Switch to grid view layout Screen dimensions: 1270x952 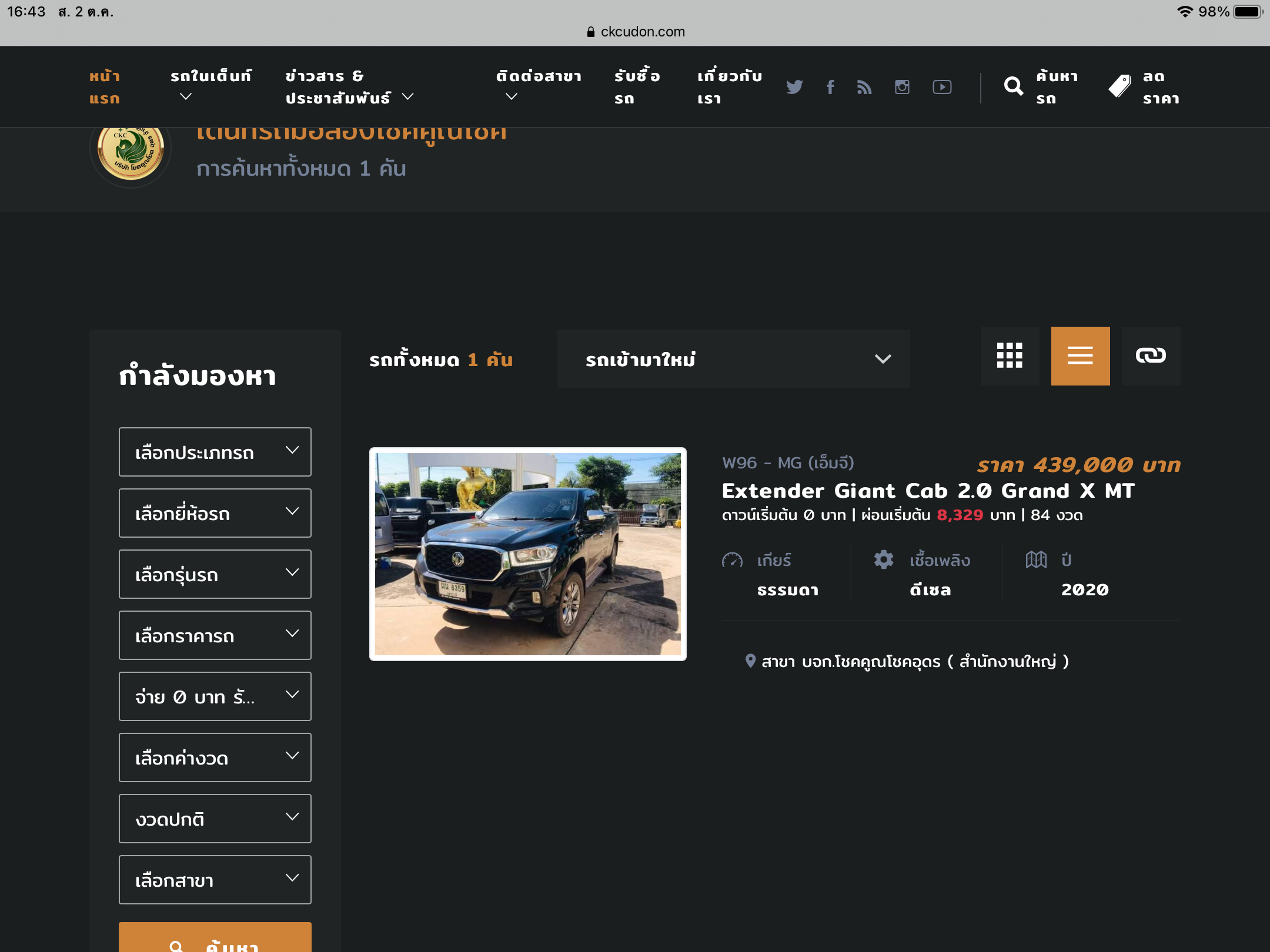pos(1010,356)
